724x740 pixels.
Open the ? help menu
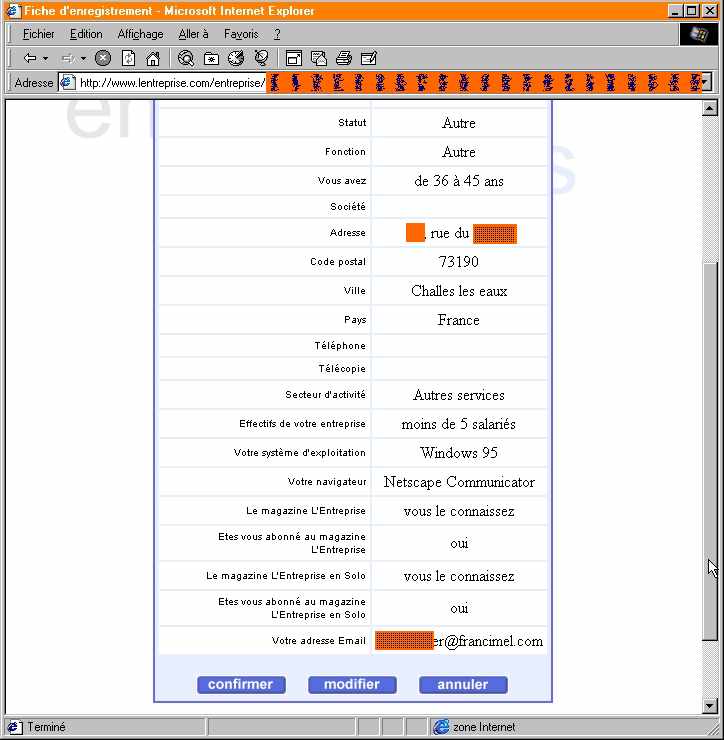[x=277, y=34]
